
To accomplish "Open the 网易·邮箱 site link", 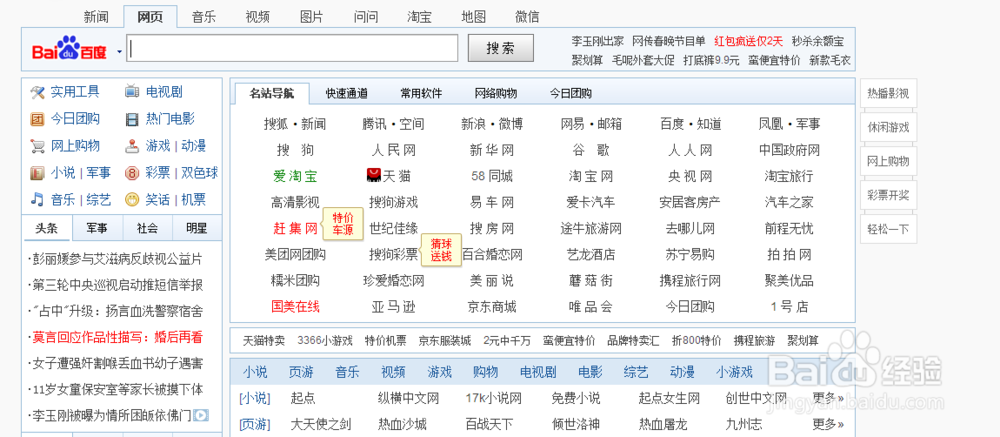I will (591, 124).
